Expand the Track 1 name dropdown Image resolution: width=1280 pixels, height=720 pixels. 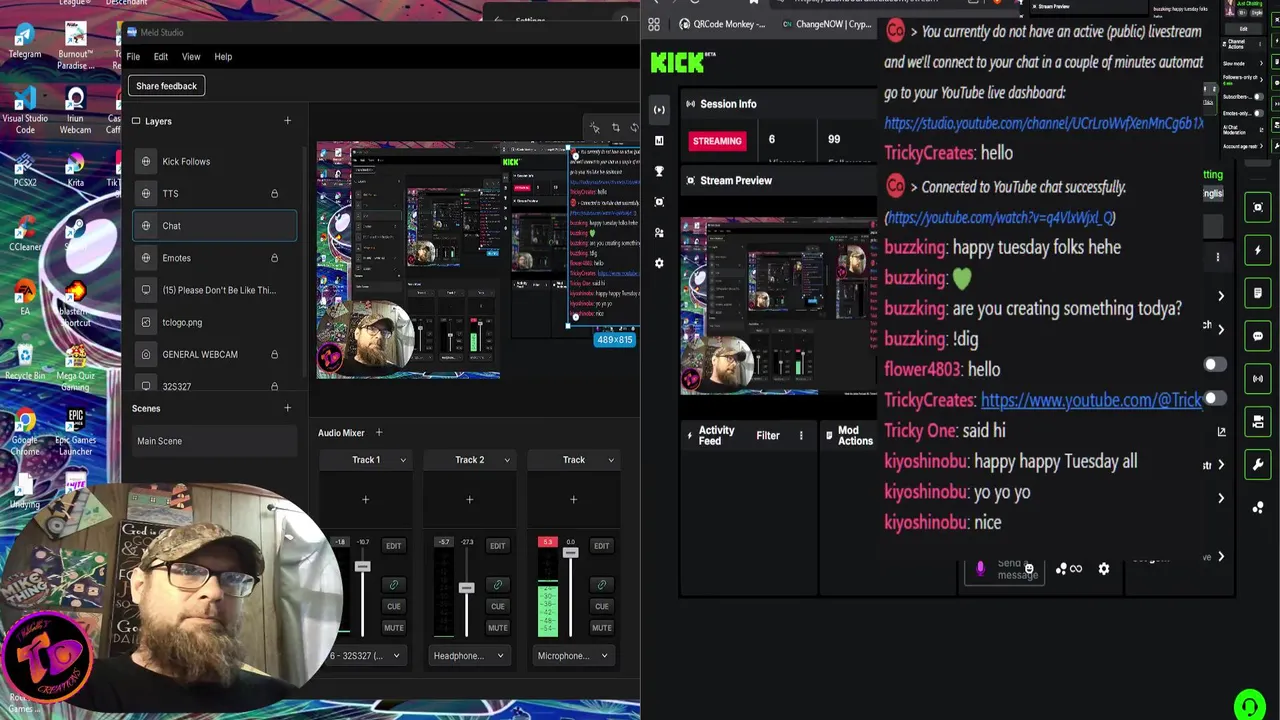(403, 460)
